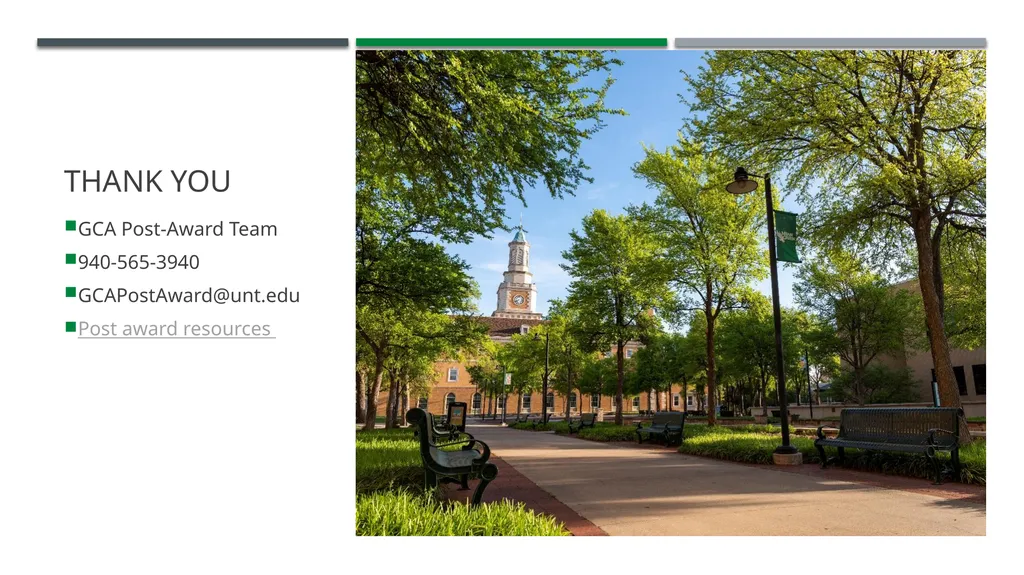Viewport: 1024px width, 575px height.
Task: Click the campus clock tower photo
Action: pyautogui.click(x=671, y=293)
